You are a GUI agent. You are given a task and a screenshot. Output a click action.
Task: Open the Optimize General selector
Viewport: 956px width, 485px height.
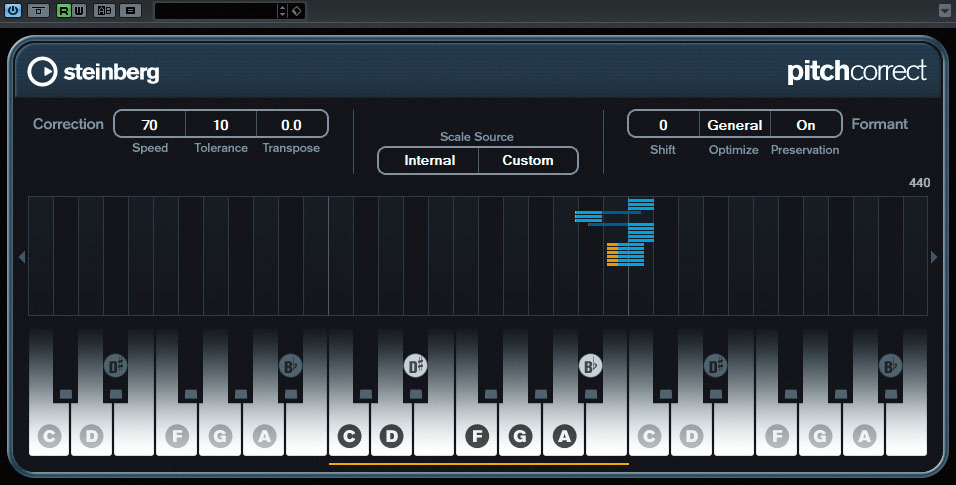[735, 125]
